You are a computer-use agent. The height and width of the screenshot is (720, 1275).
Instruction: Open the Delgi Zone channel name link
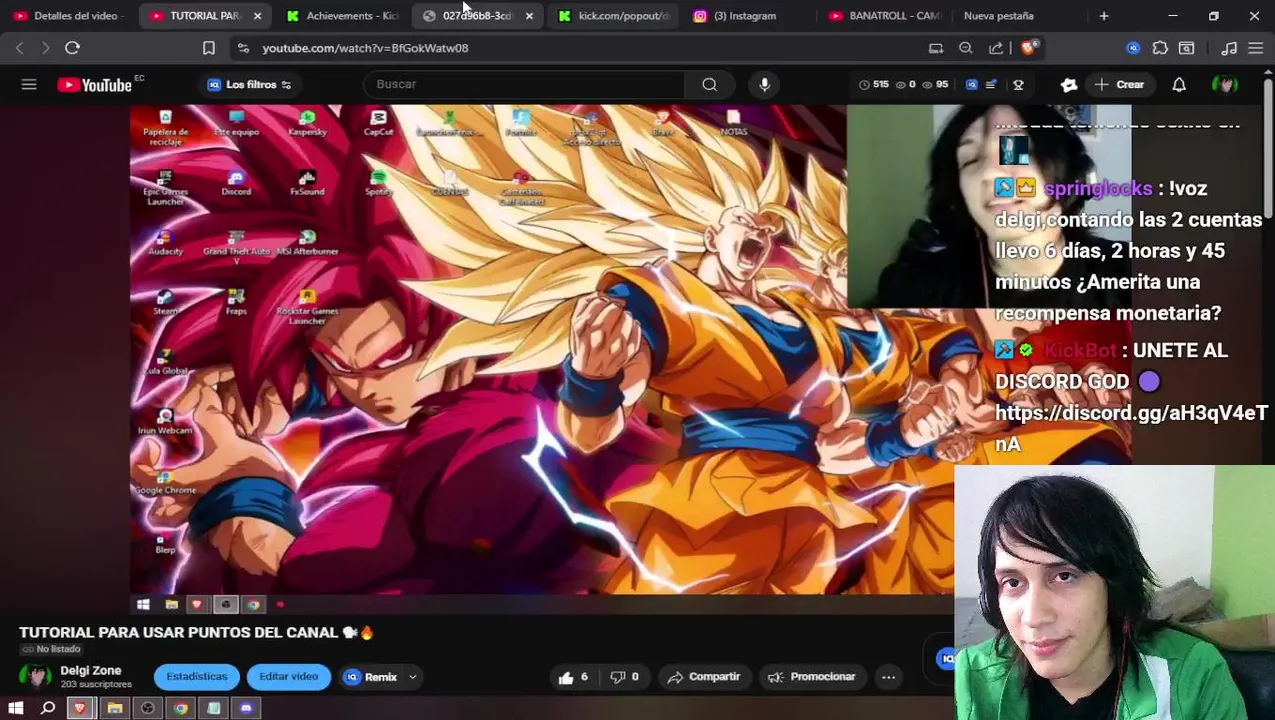click(91, 671)
